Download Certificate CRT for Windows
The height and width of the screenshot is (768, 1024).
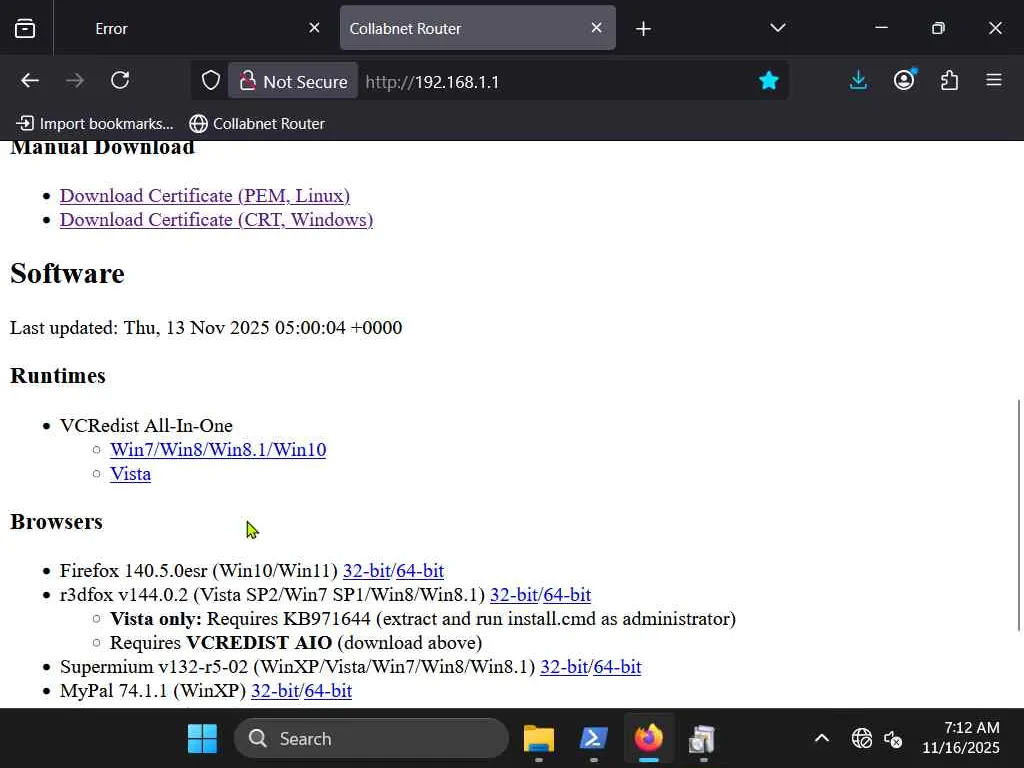[x=216, y=219]
